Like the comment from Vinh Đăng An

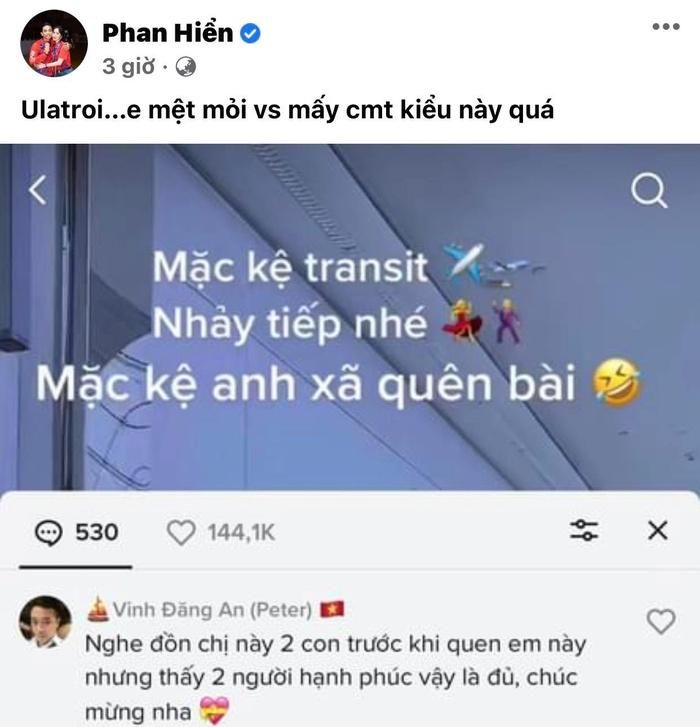coord(661,621)
